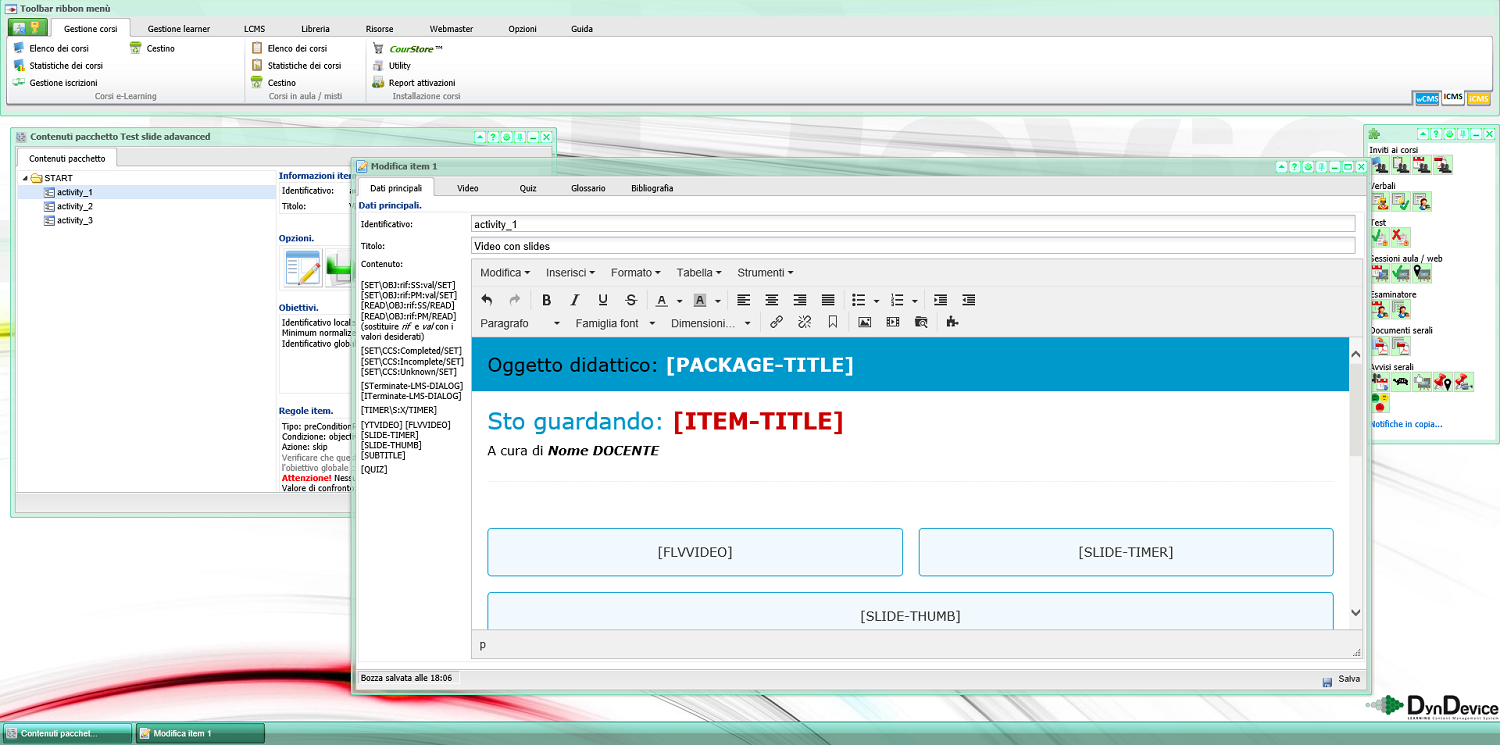Open the LCMS ribbon tab
Viewport: 1500px width, 745px height.
point(254,29)
